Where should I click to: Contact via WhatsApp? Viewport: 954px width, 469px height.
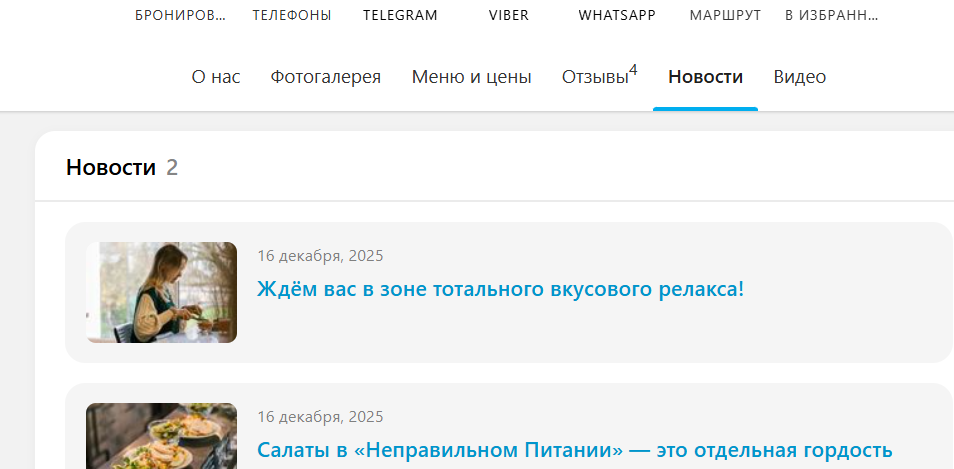pyautogui.click(x=617, y=16)
